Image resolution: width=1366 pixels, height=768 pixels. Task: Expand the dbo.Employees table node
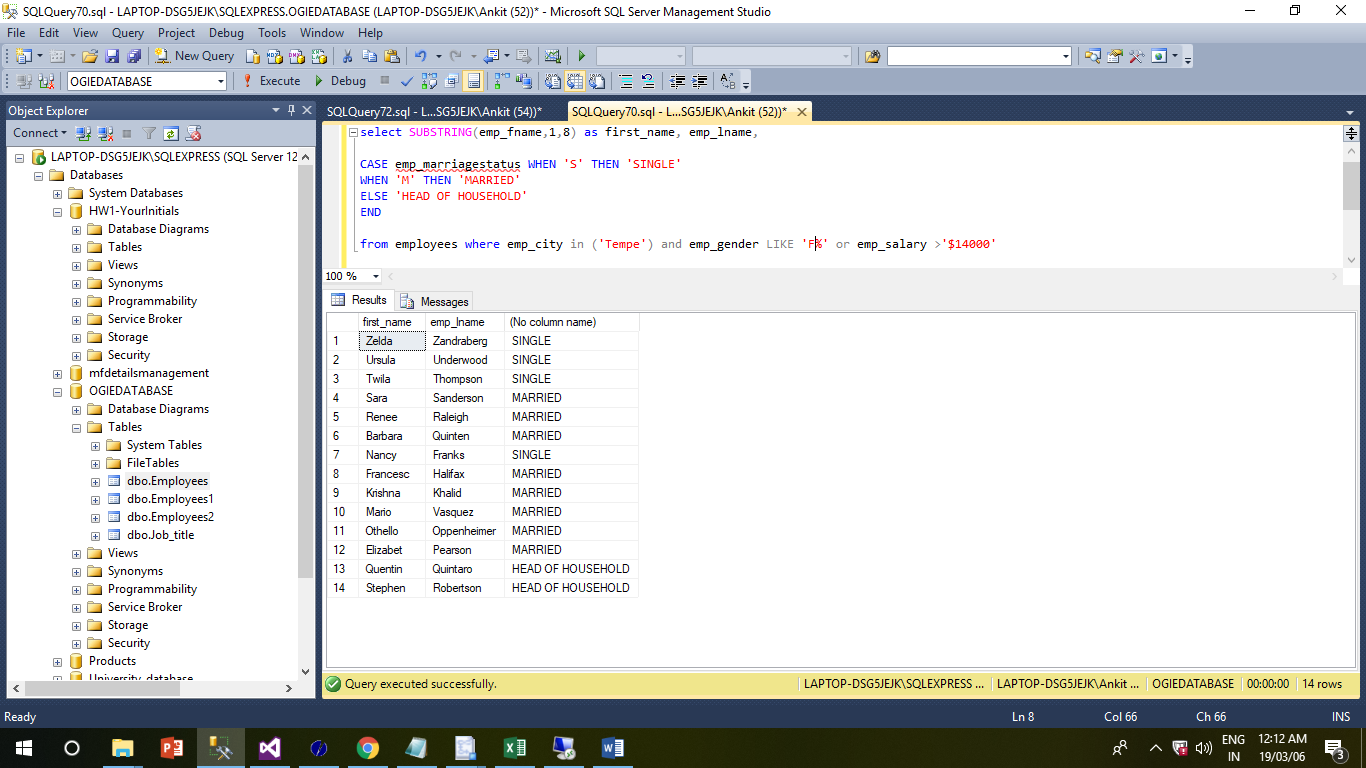(96, 481)
